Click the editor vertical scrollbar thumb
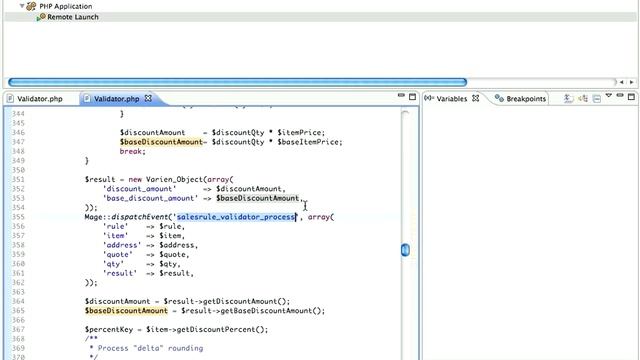 click(405, 250)
